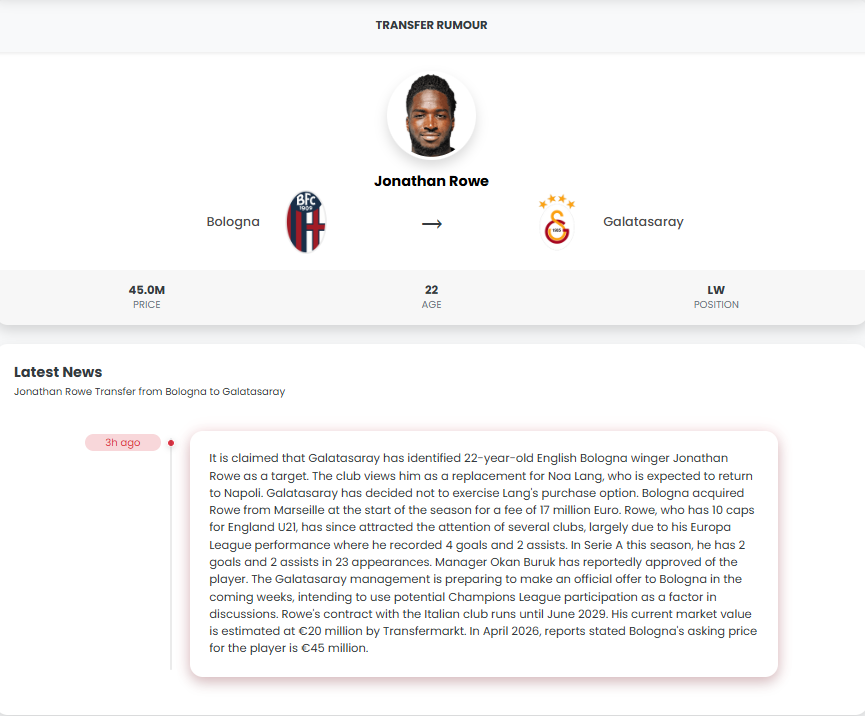Select the 3h ago time badge
The image size is (865, 716).
[x=123, y=442]
